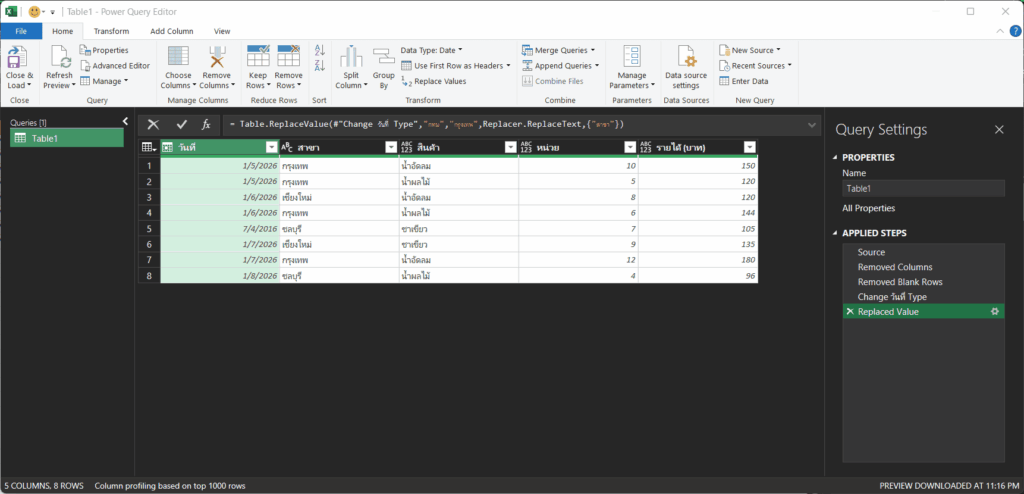The height and width of the screenshot is (494, 1024).
Task: Click Replace Values in Transform group
Action: tap(433, 81)
